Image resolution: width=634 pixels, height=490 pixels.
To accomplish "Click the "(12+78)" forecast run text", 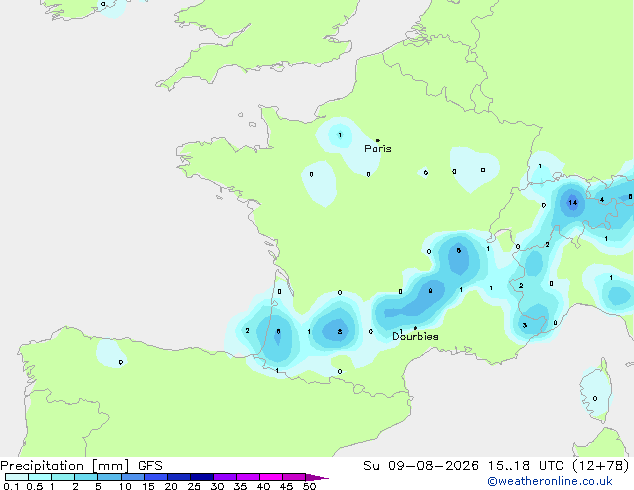I will point(601,466).
